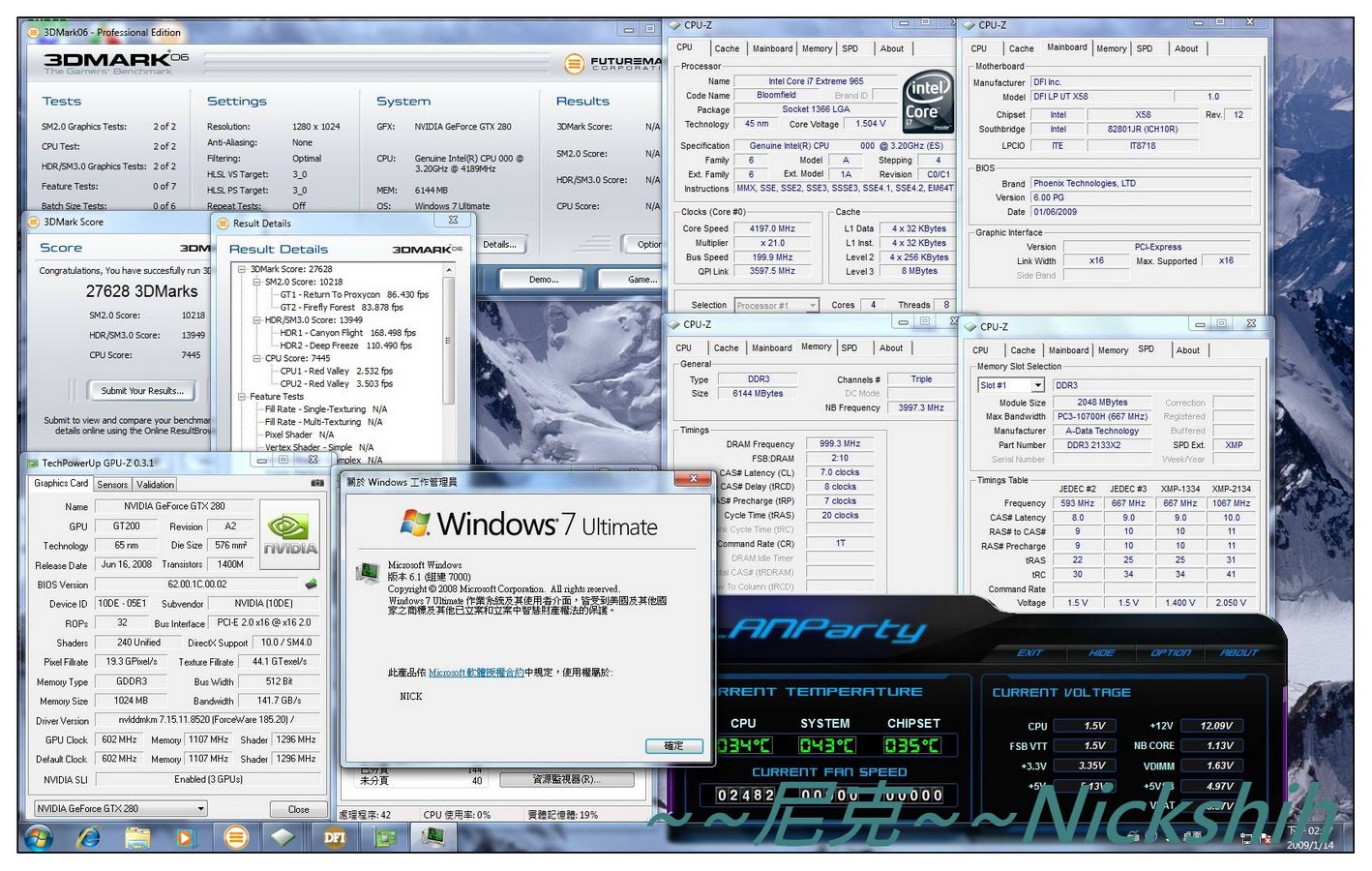Screen dimensions: 1372x871
Task: Collapse the CPU Score tree node
Action: [257, 358]
